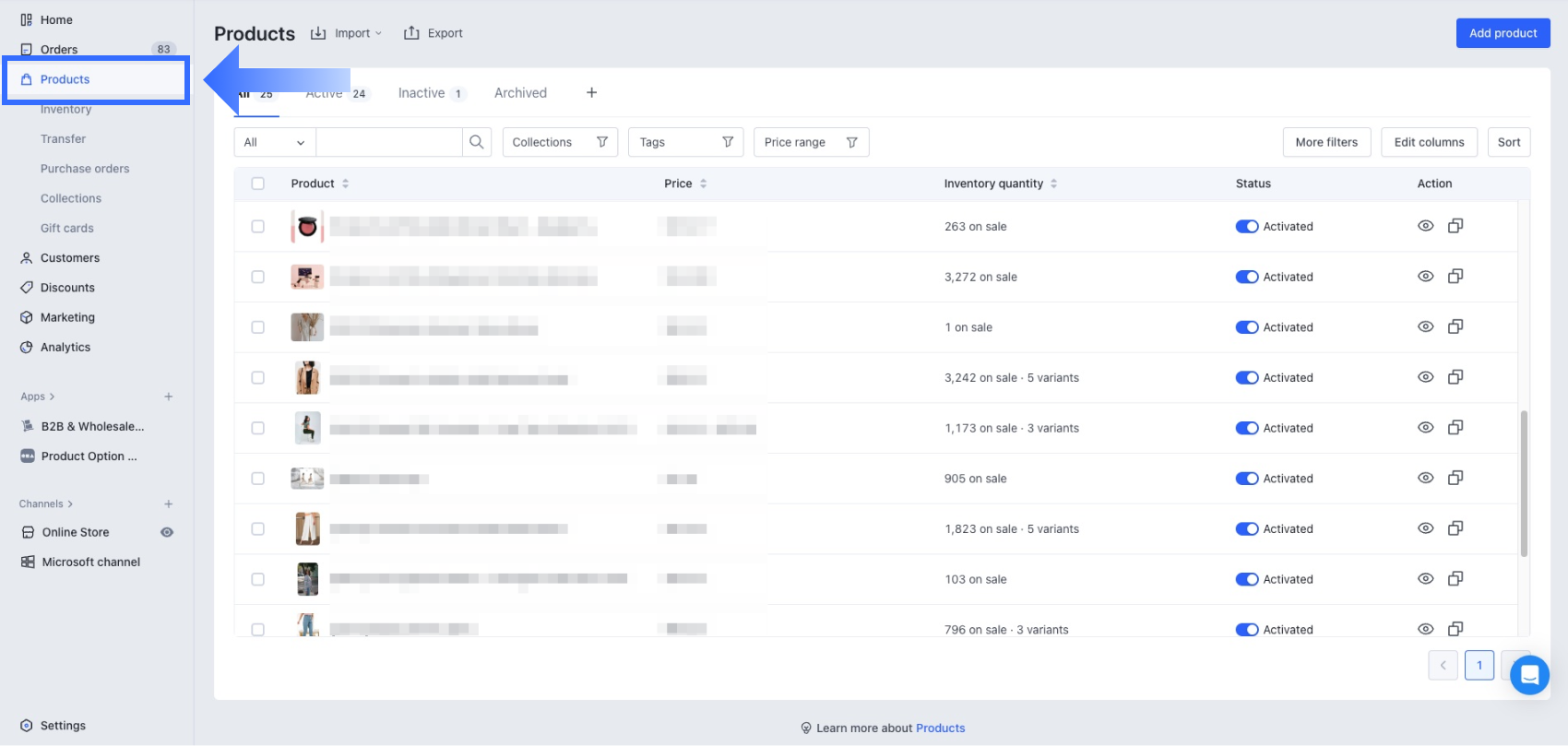Screen dimensions: 1568x746
Task: Open the Products help link
Action: 940,728
